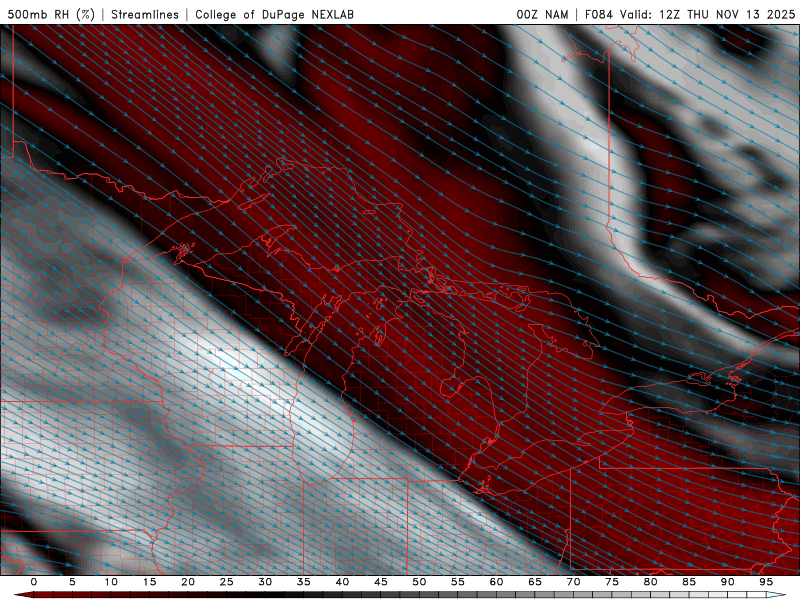Viewport: 800px width, 600px height.
Task: Click the "40" label on the color scale
Action: pos(342,582)
